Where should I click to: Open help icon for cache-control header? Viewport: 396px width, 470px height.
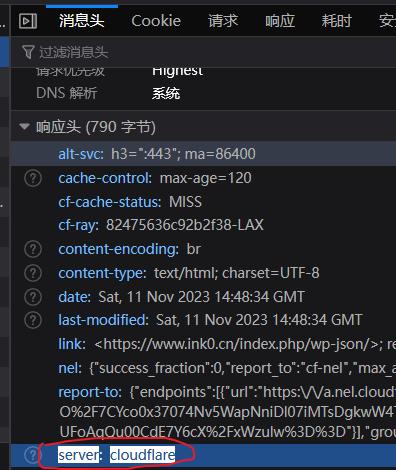[x=33, y=178]
